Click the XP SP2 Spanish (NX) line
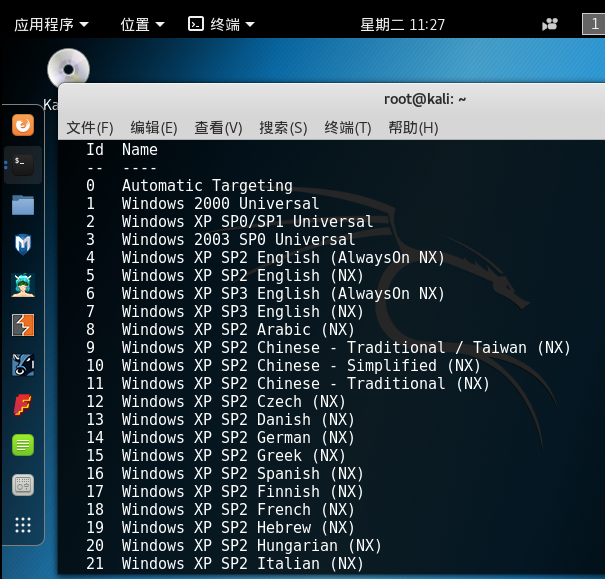The height and width of the screenshot is (579, 605). (242, 474)
